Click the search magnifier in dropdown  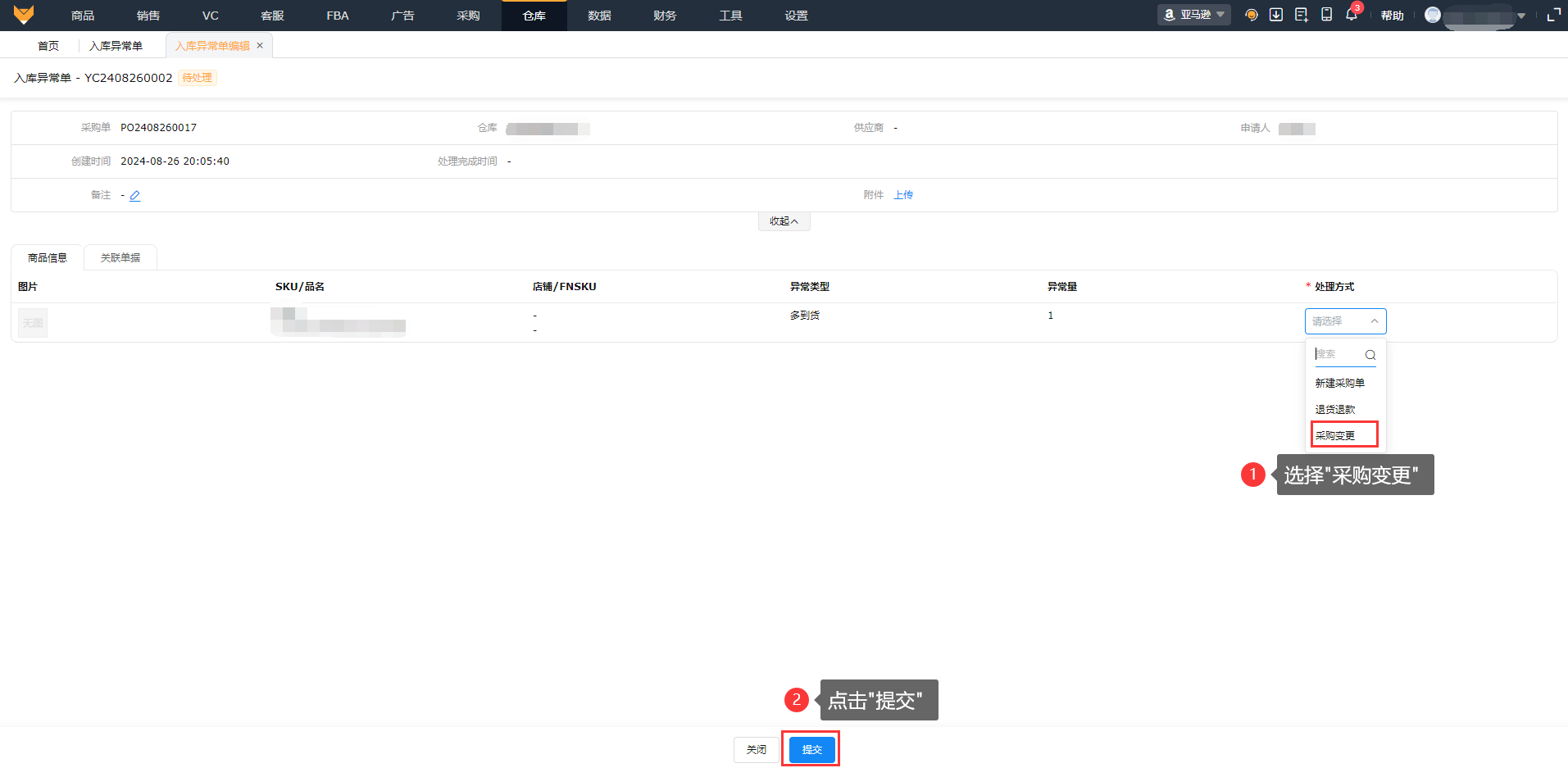click(x=1370, y=355)
